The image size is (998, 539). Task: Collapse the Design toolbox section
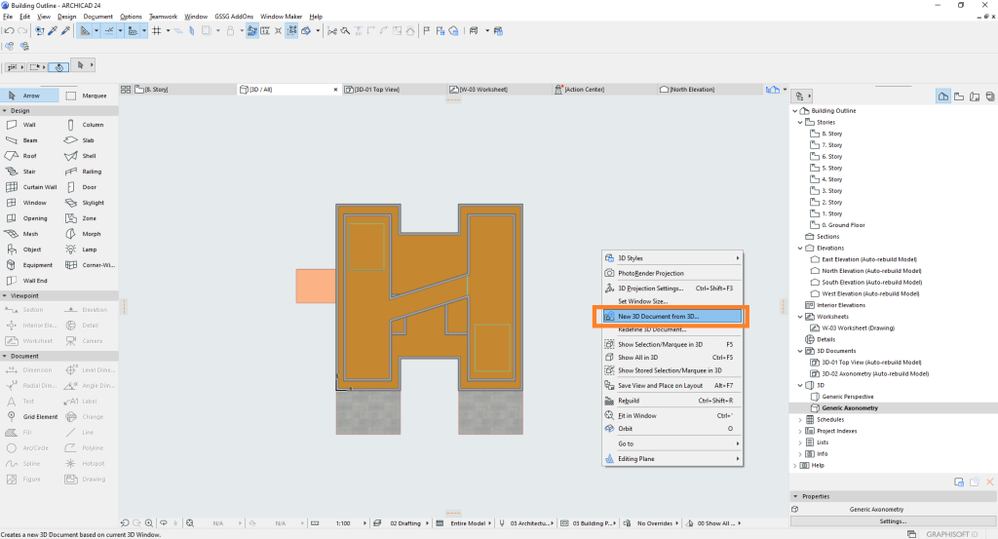click(x=5, y=111)
